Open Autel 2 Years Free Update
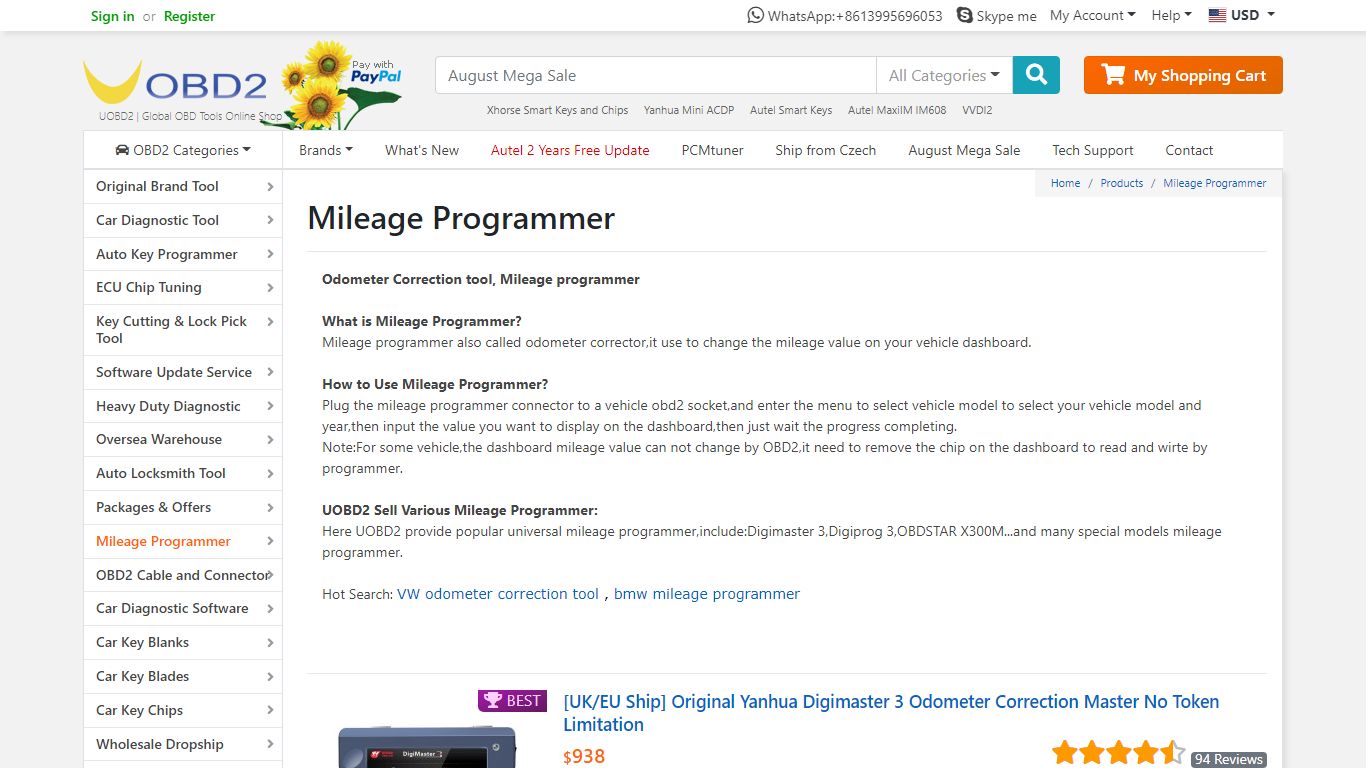Viewport: 1366px width, 768px height. pos(570,150)
